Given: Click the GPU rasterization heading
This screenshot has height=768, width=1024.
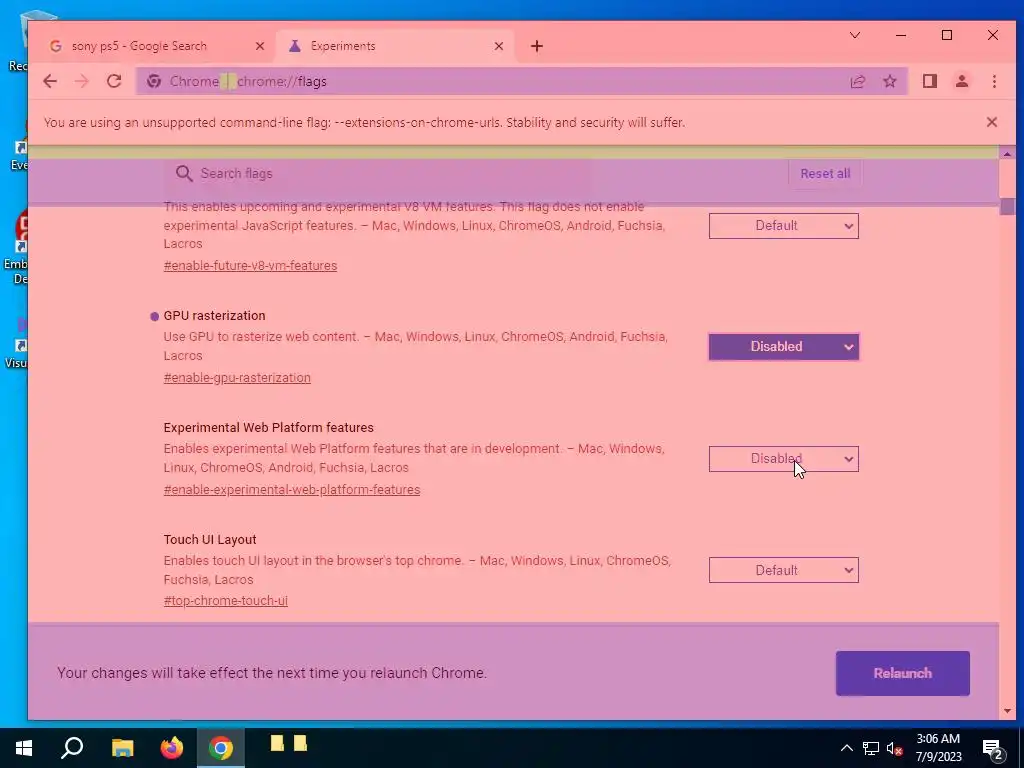Looking at the screenshot, I should pos(214,315).
